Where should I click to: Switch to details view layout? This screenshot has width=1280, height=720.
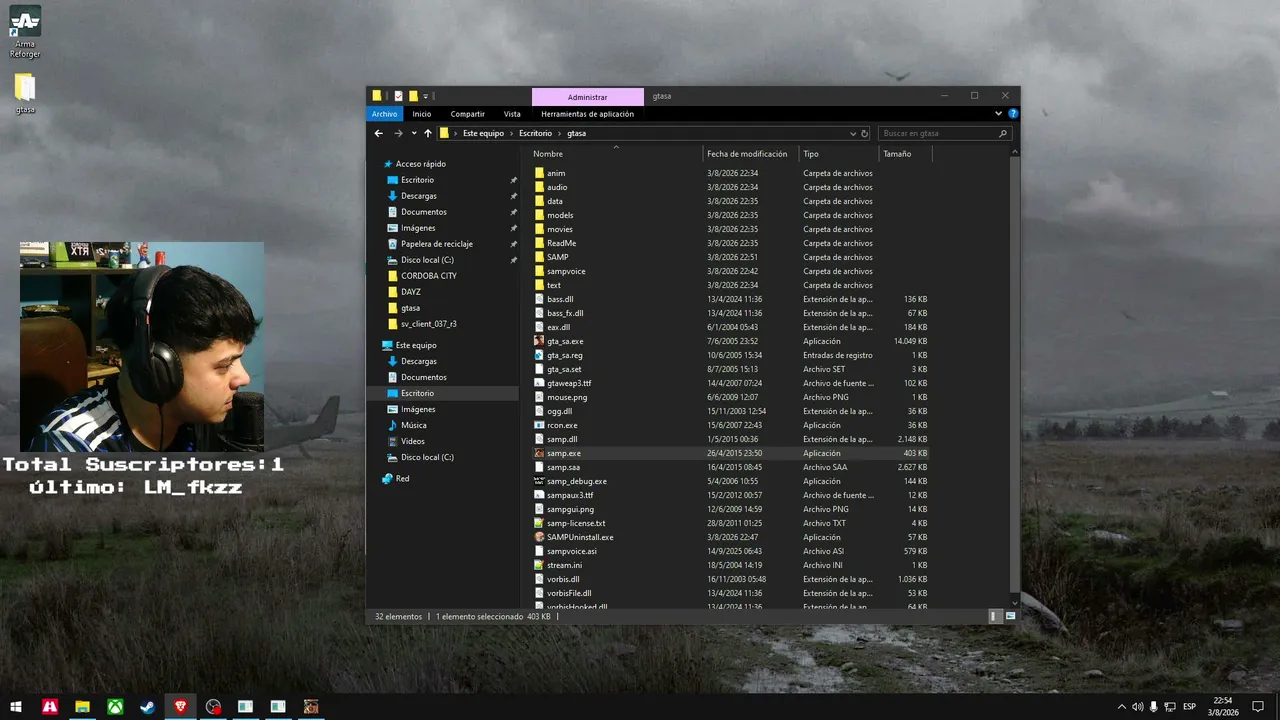click(x=995, y=616)
